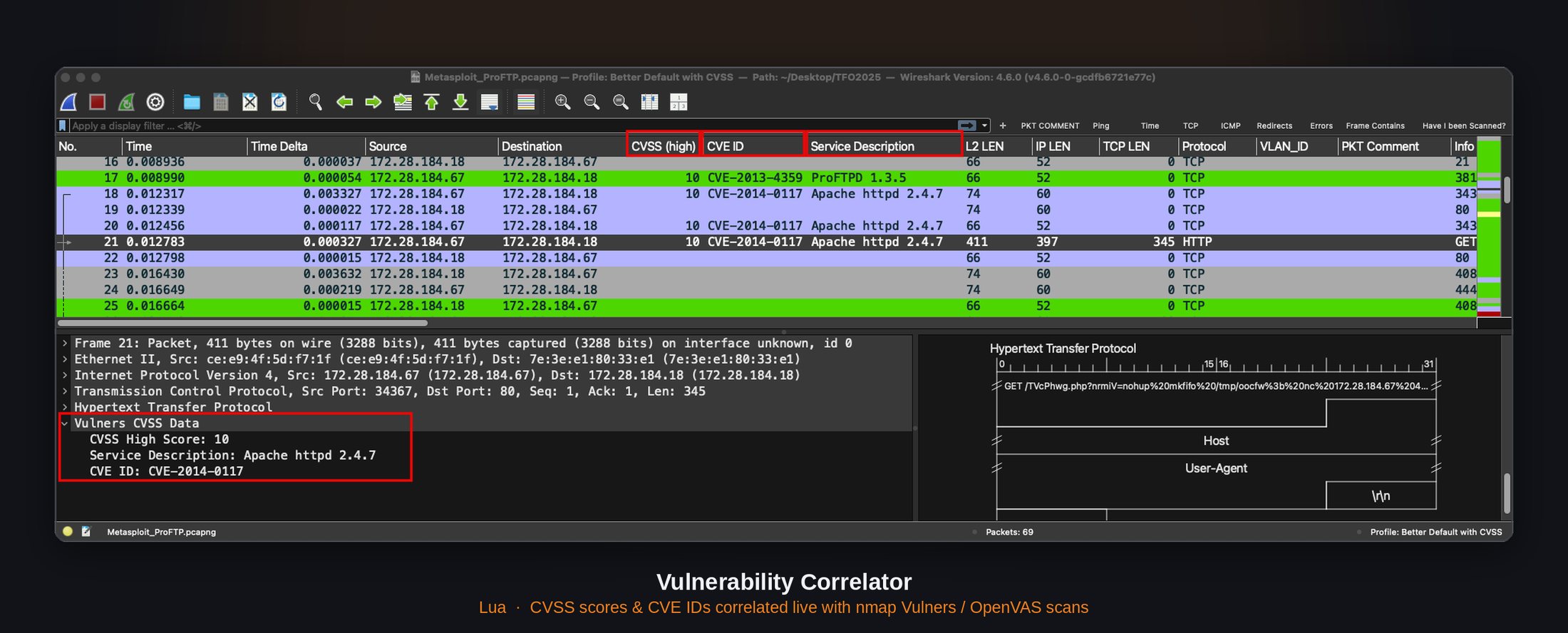Collapse the Vulners CVSS Data section

point(65,423)
